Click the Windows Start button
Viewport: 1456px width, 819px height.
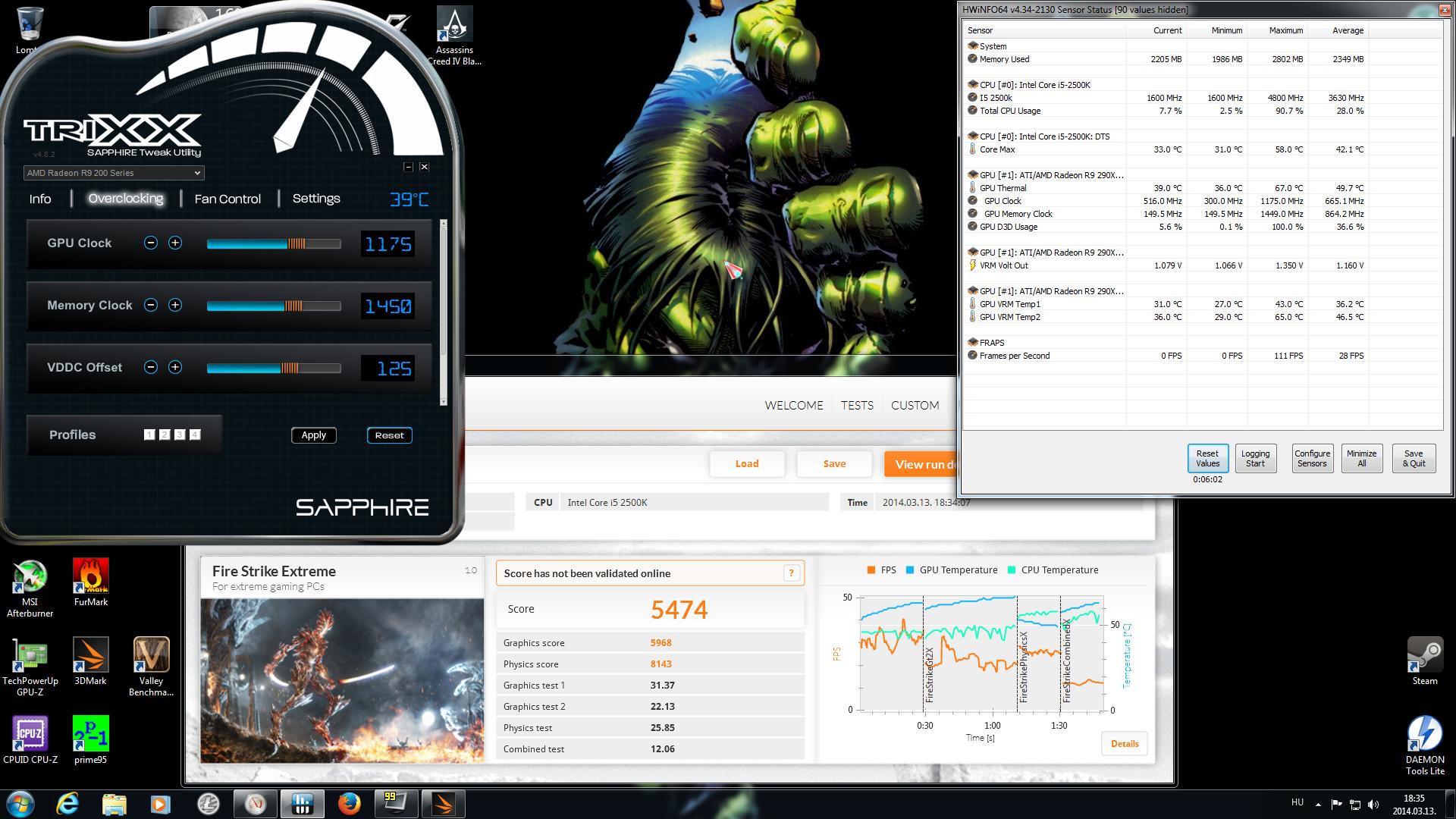pos(20,804)
